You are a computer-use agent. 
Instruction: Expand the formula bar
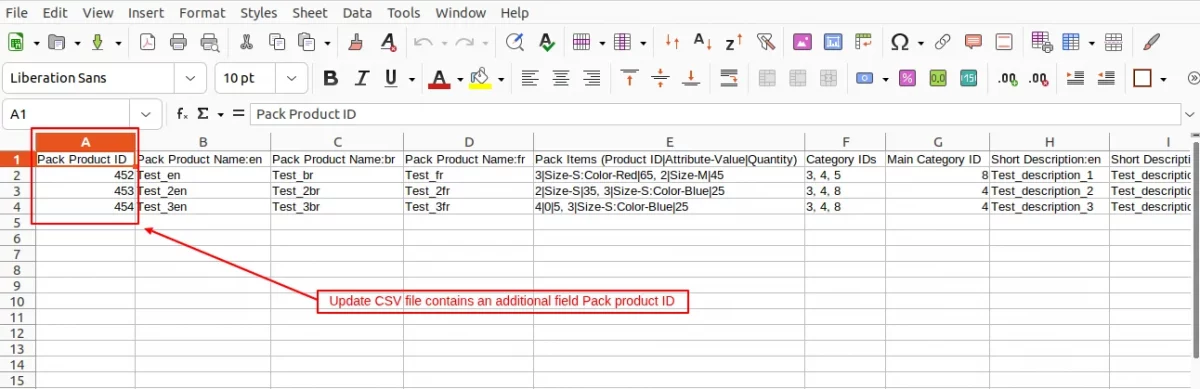1190,114
